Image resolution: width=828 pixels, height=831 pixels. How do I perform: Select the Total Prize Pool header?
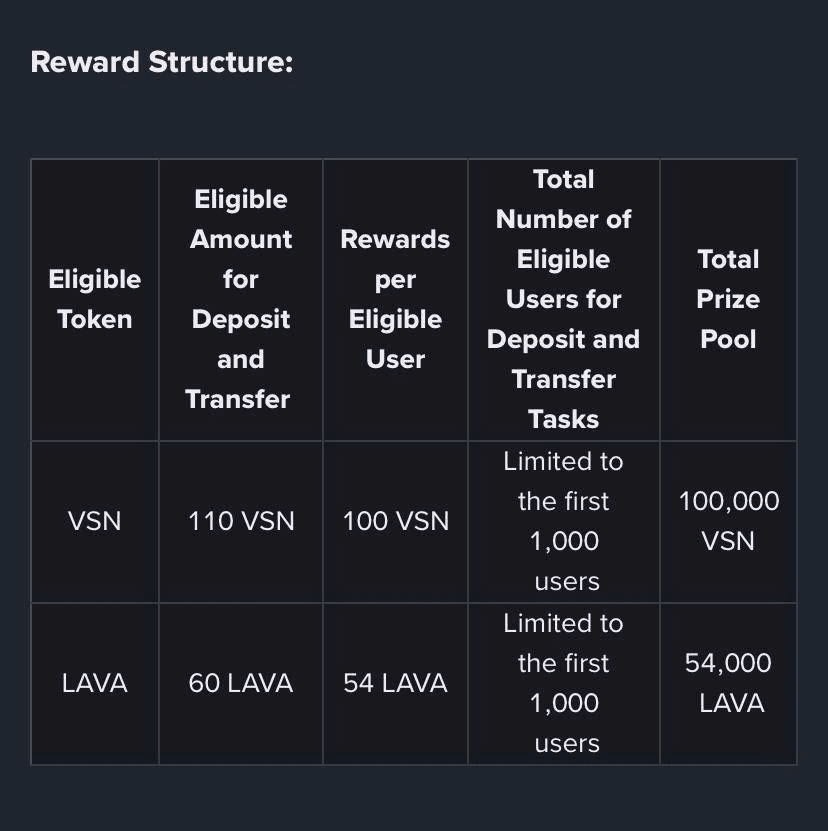(x=728, y=299)
